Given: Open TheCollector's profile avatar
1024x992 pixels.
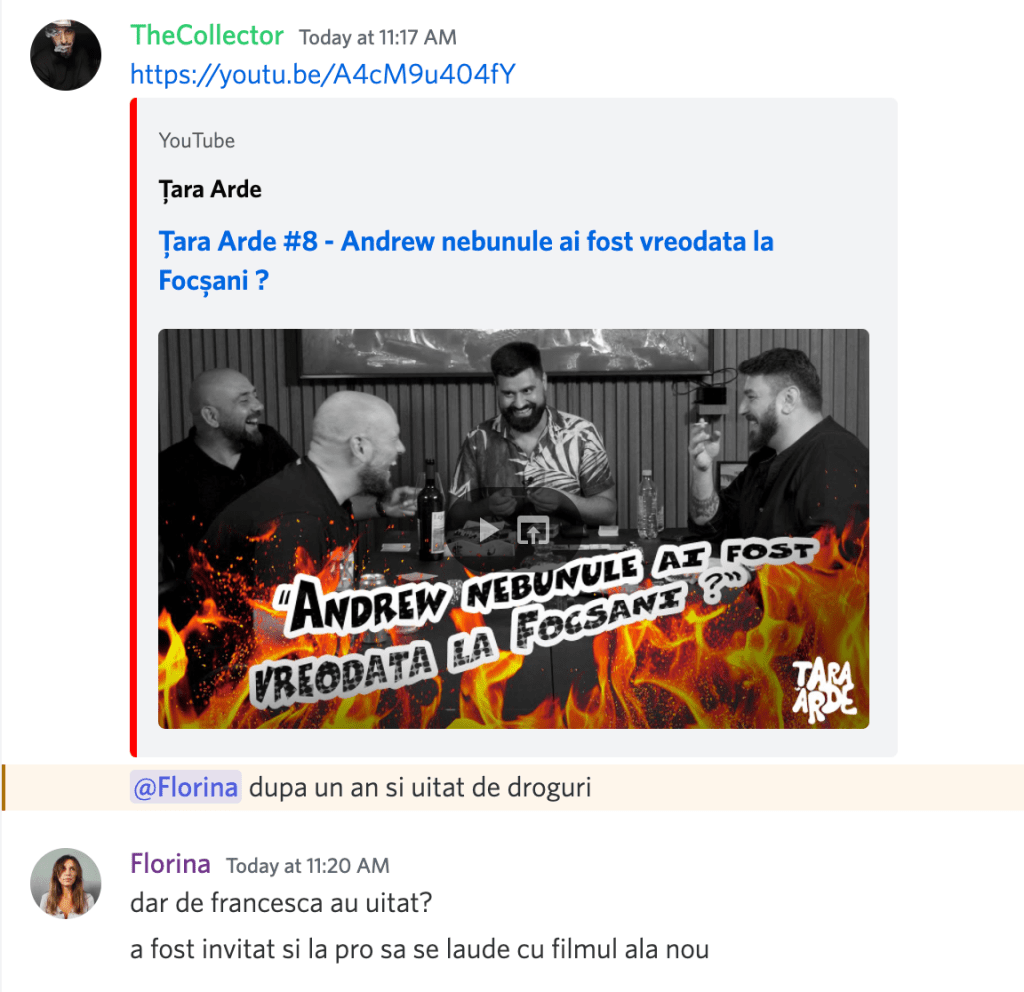Looking at the screenshot, I should [x=65, y=55].
